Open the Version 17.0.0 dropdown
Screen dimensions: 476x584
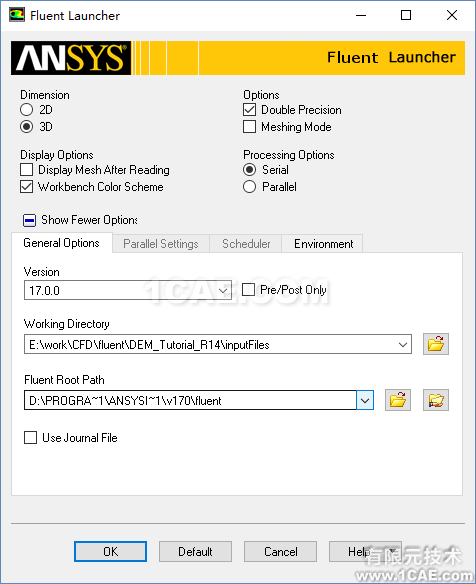click(223, 290)
